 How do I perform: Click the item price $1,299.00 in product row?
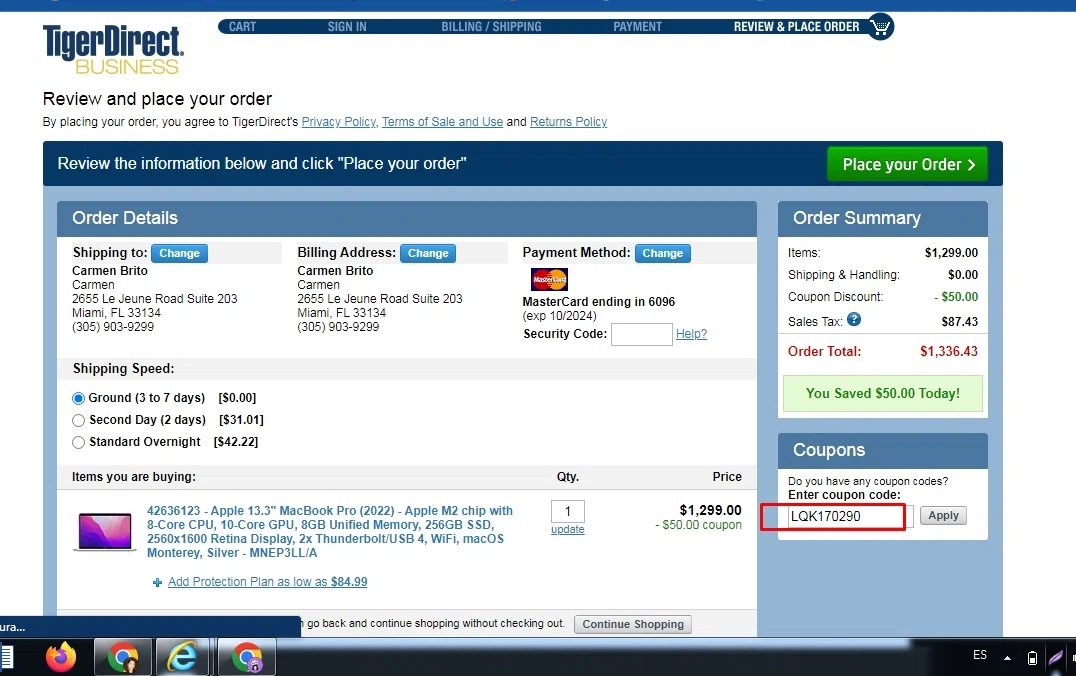pos(710,510)
